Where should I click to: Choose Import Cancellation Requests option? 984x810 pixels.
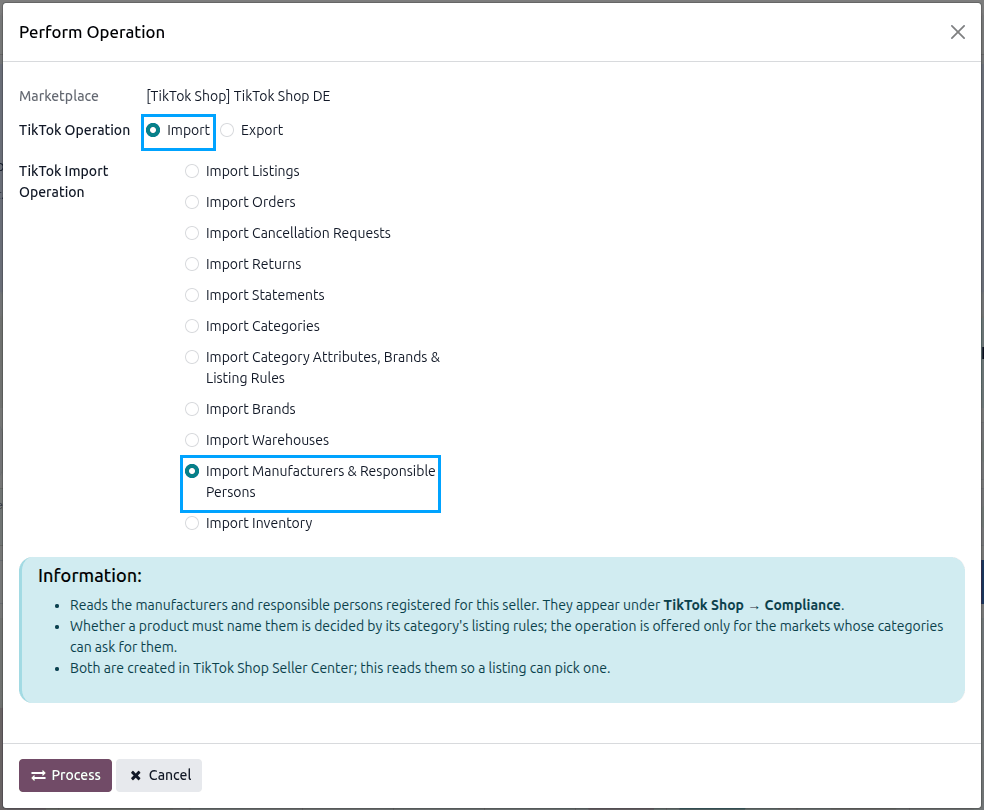[x=192, y=233]
